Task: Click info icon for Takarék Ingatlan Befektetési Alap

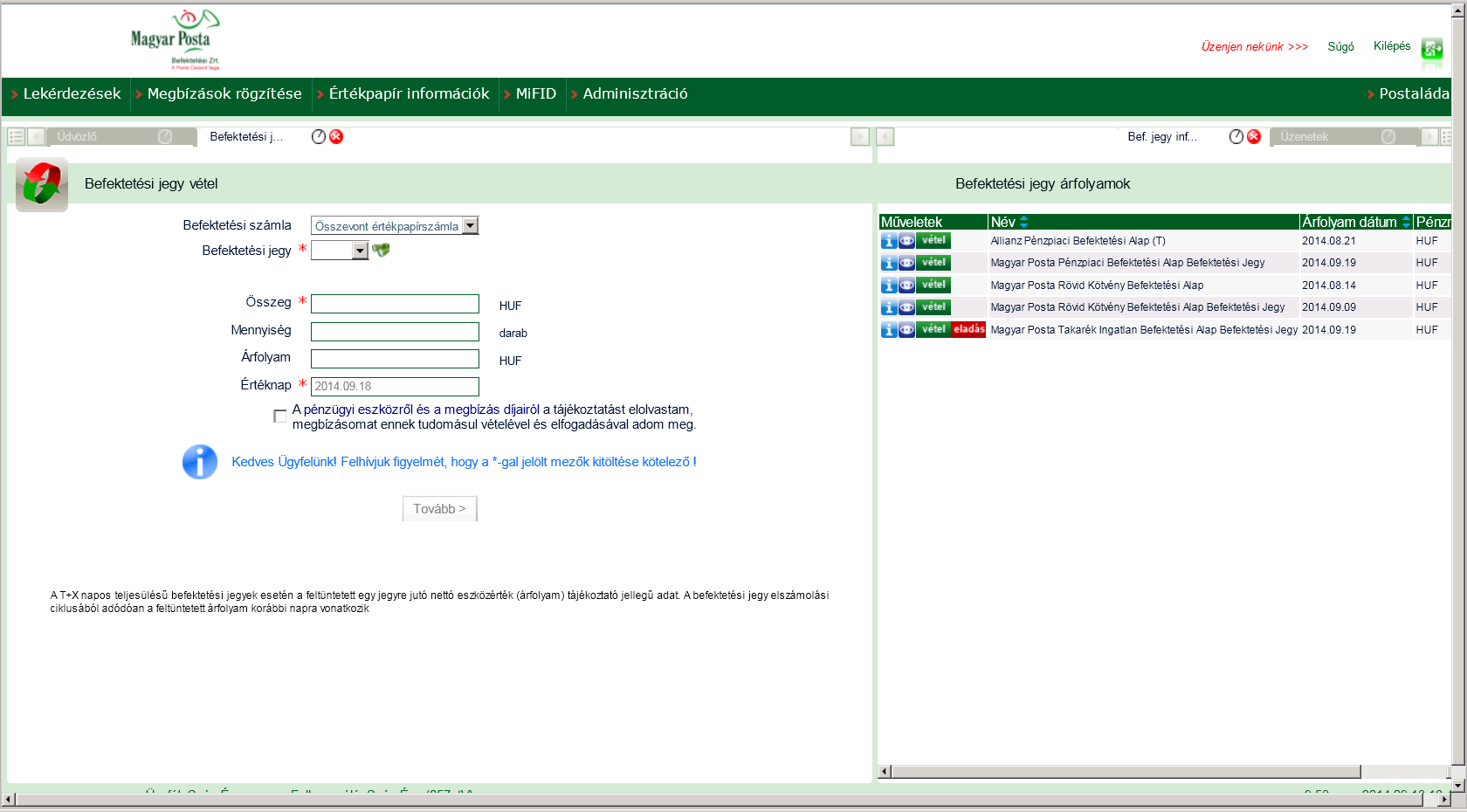Action: [x=889, y=330]
